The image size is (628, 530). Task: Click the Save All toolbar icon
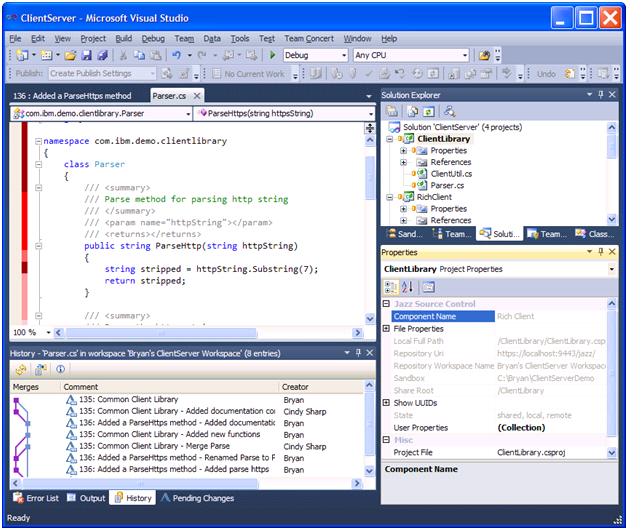[x=103, y=55]
